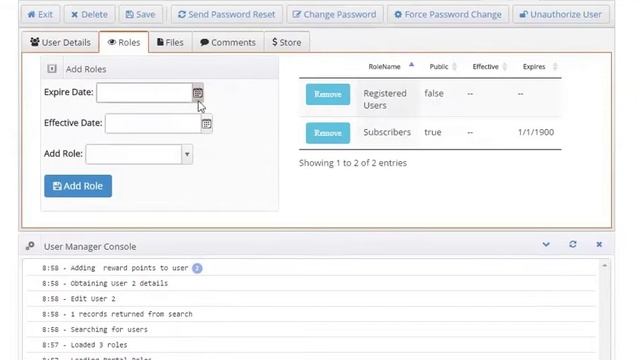Focus the Expire Date field
This screenshot has width=640, height=360.
coord(144,93)
